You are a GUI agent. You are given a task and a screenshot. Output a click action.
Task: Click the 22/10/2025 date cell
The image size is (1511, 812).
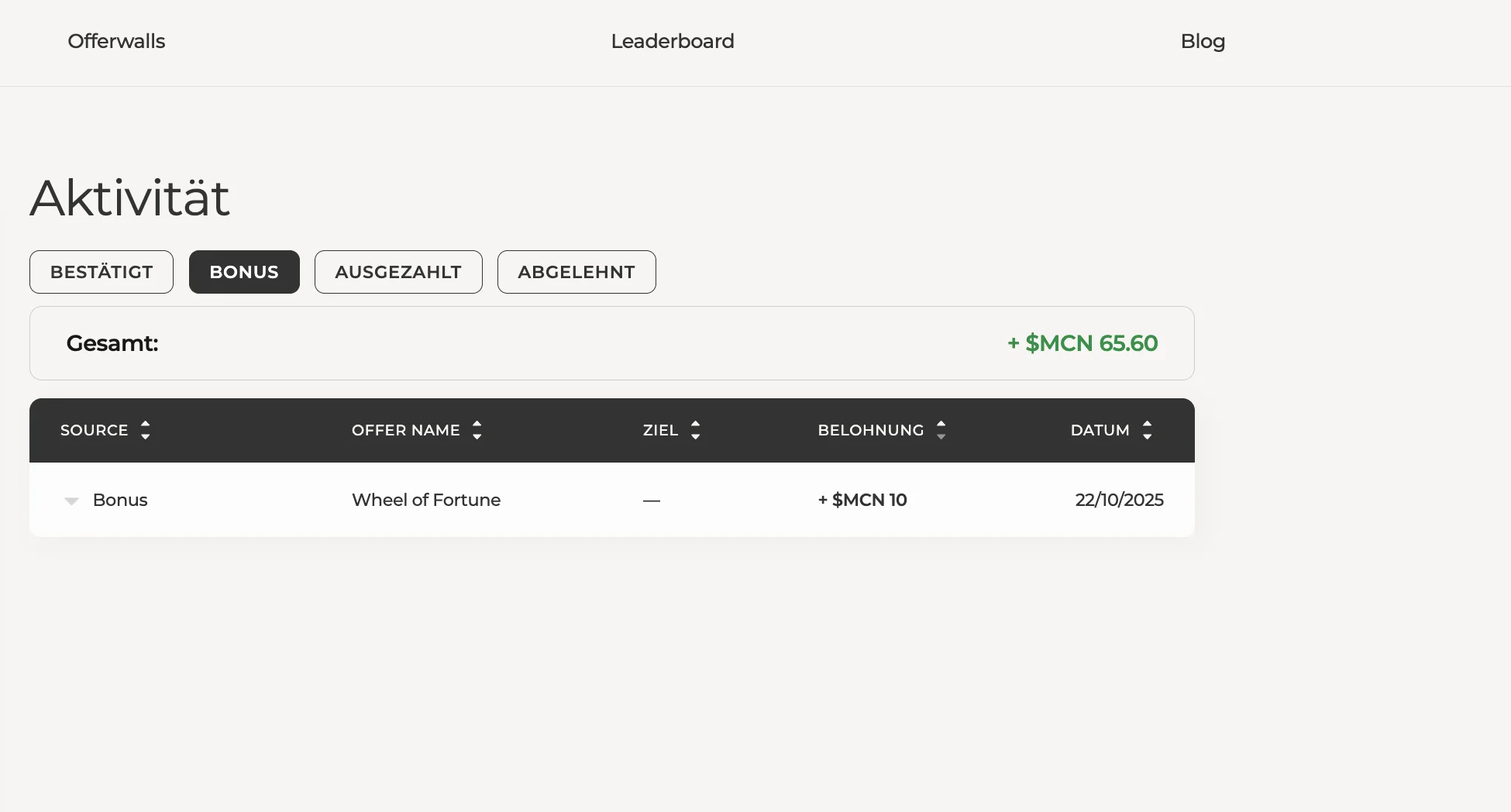[x=1119, y=500]
